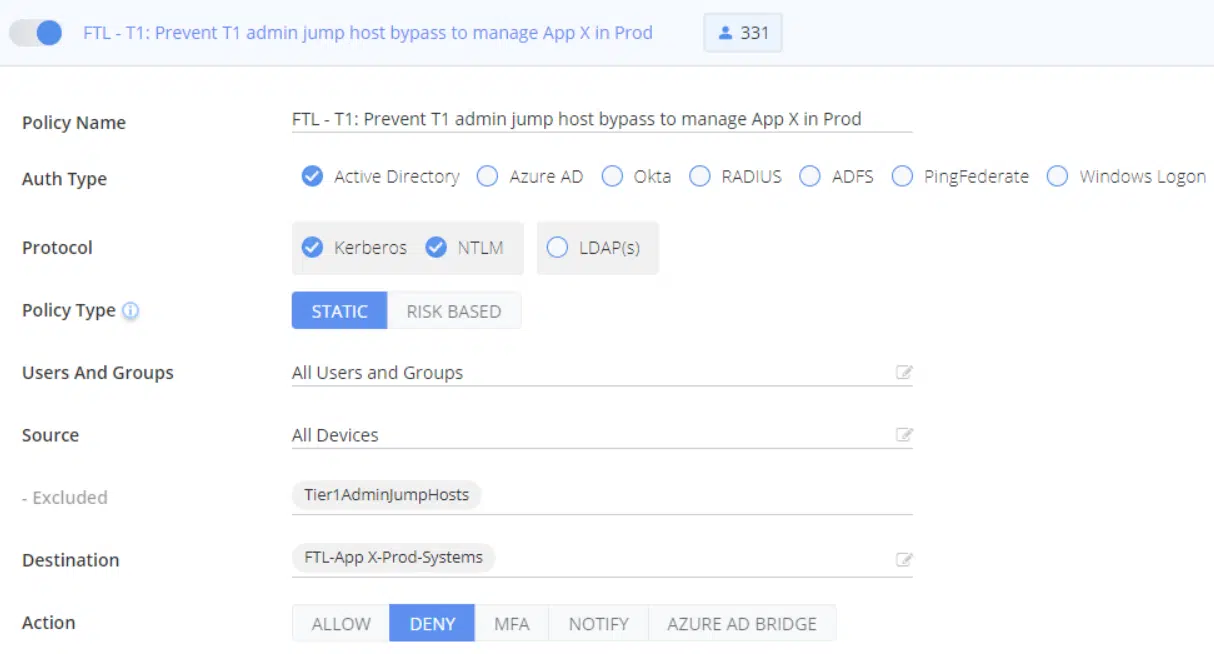
Task: Choose the AZURE AD BRIDGE action
Action: point(742,624)
